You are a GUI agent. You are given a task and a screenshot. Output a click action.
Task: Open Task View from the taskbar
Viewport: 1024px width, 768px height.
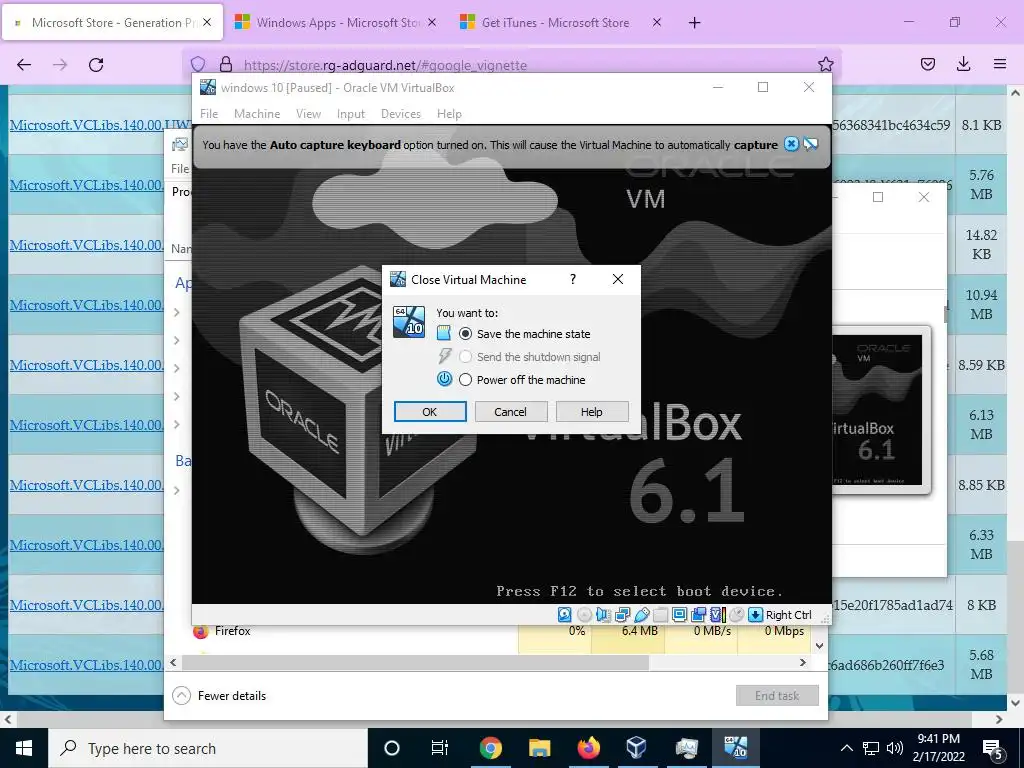point(440,748)
